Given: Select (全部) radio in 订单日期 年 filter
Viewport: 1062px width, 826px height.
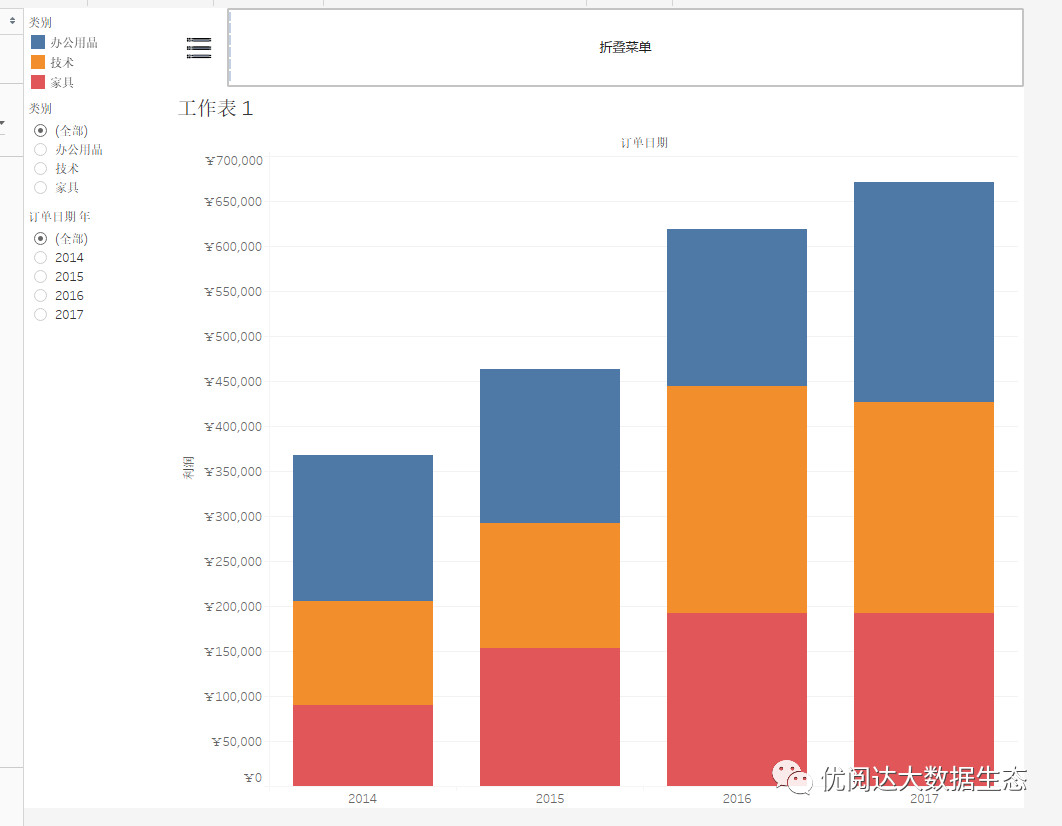Looking at the screenshot, I should [41, 238].
